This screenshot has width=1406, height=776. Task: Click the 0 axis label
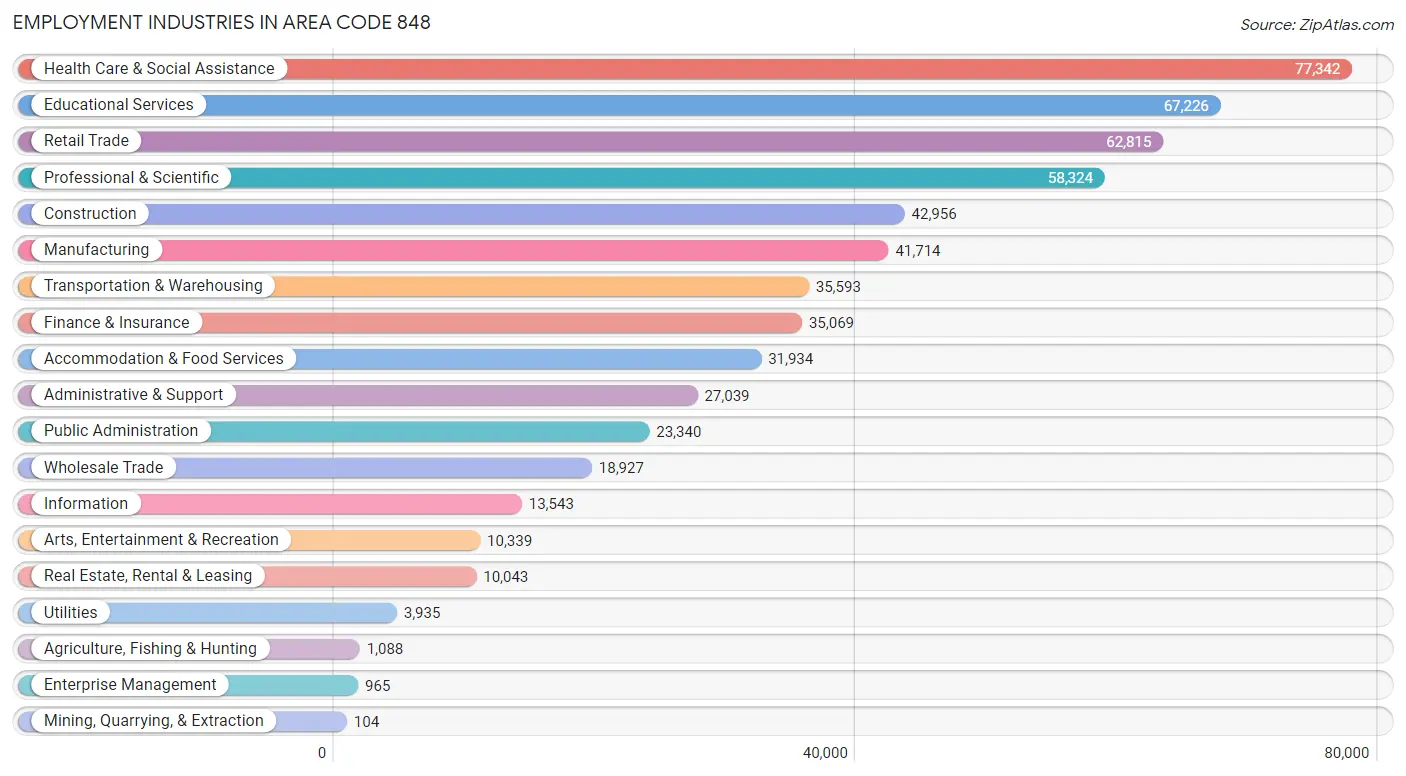pyautogui.click(x=322, y=753)
